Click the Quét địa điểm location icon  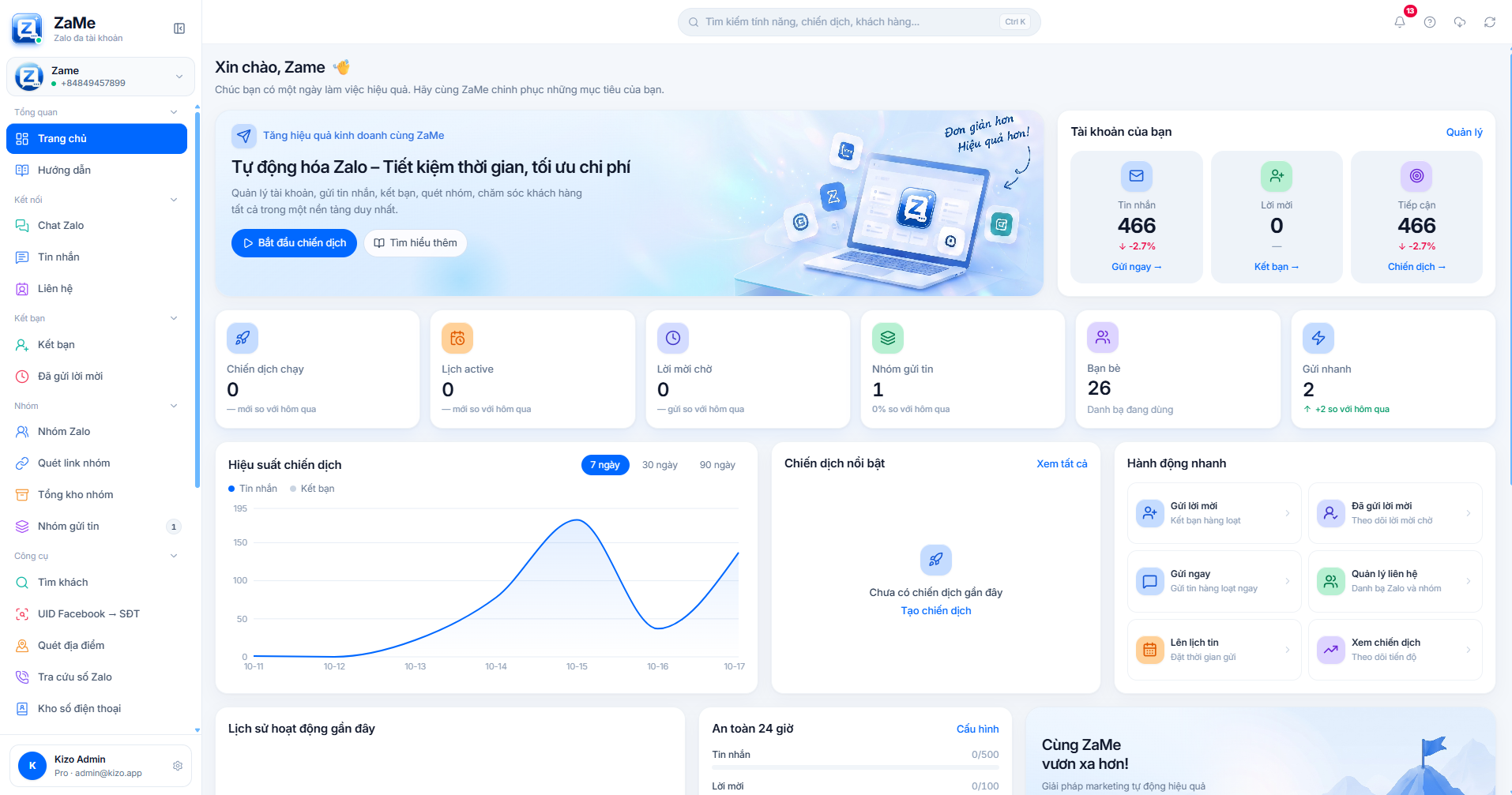click(22, 646)
